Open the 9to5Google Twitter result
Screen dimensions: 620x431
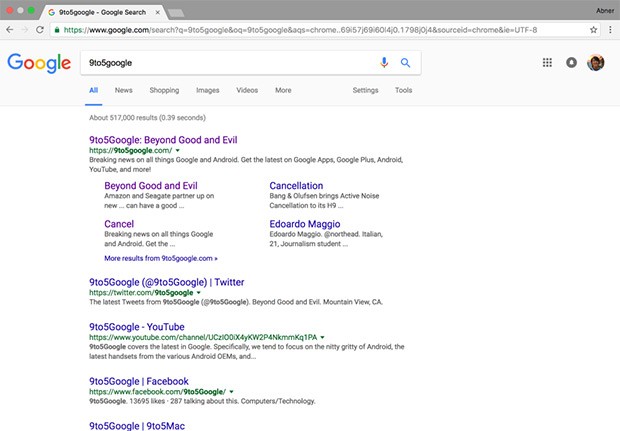pyautogui.click(x=166, y=282)
